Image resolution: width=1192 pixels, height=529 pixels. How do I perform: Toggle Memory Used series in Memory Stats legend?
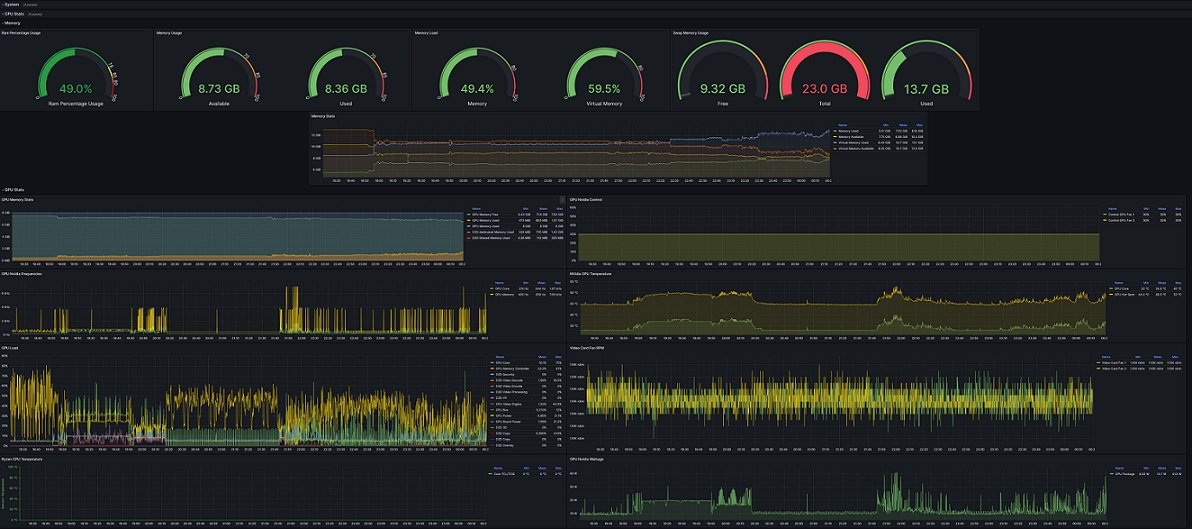click(x=848, y=131)
